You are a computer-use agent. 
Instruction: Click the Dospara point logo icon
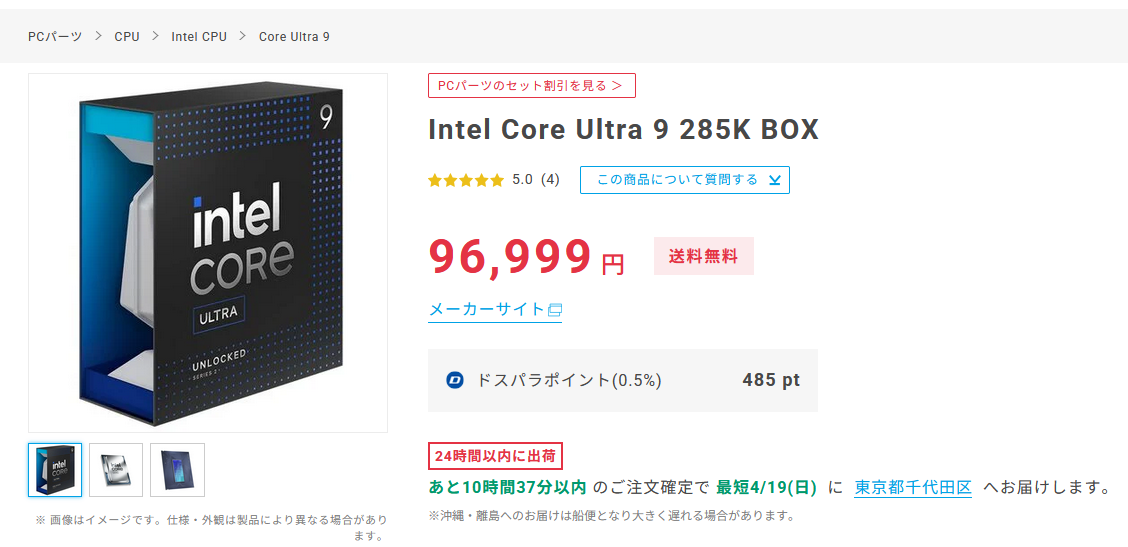[x=455, y=380]
